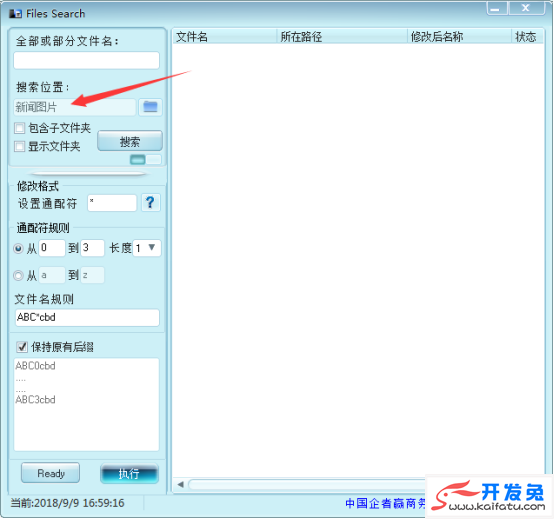Click the 搜索 button
Image resolution: width=554 pixels, height=519 pixels.
coord(130,141)
